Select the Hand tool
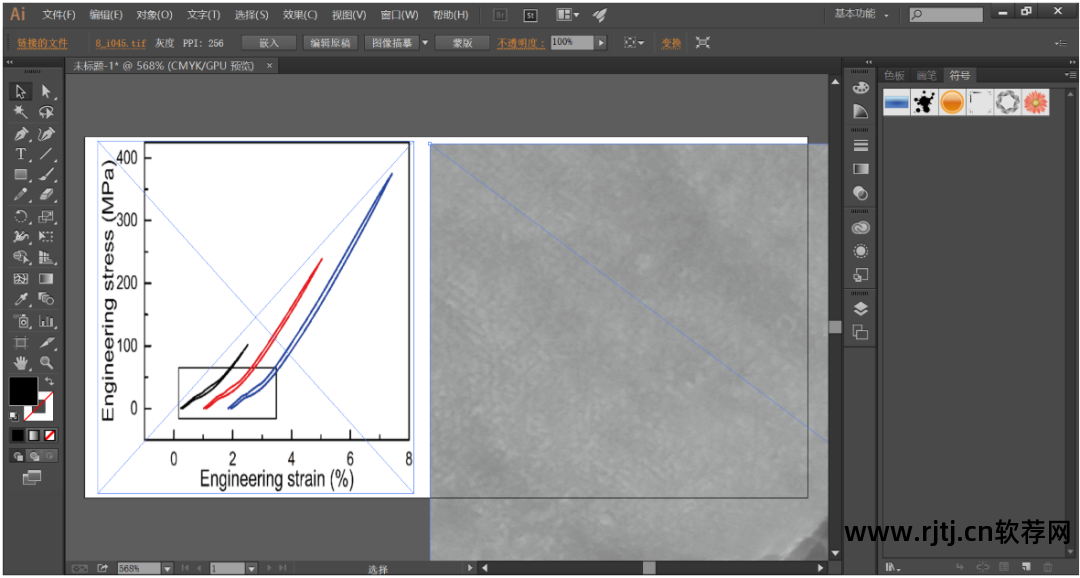 pyautogui.click(x=20, y=363)
